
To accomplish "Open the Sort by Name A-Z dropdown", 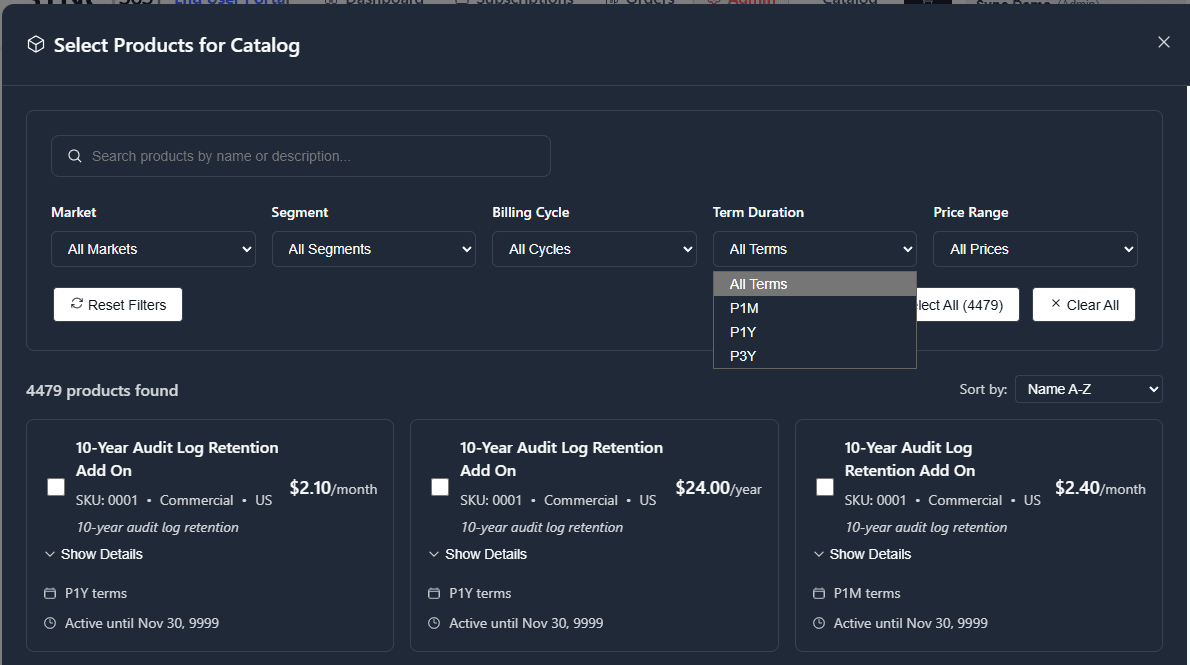I will pyautogui.click(x=1089, y=389).
